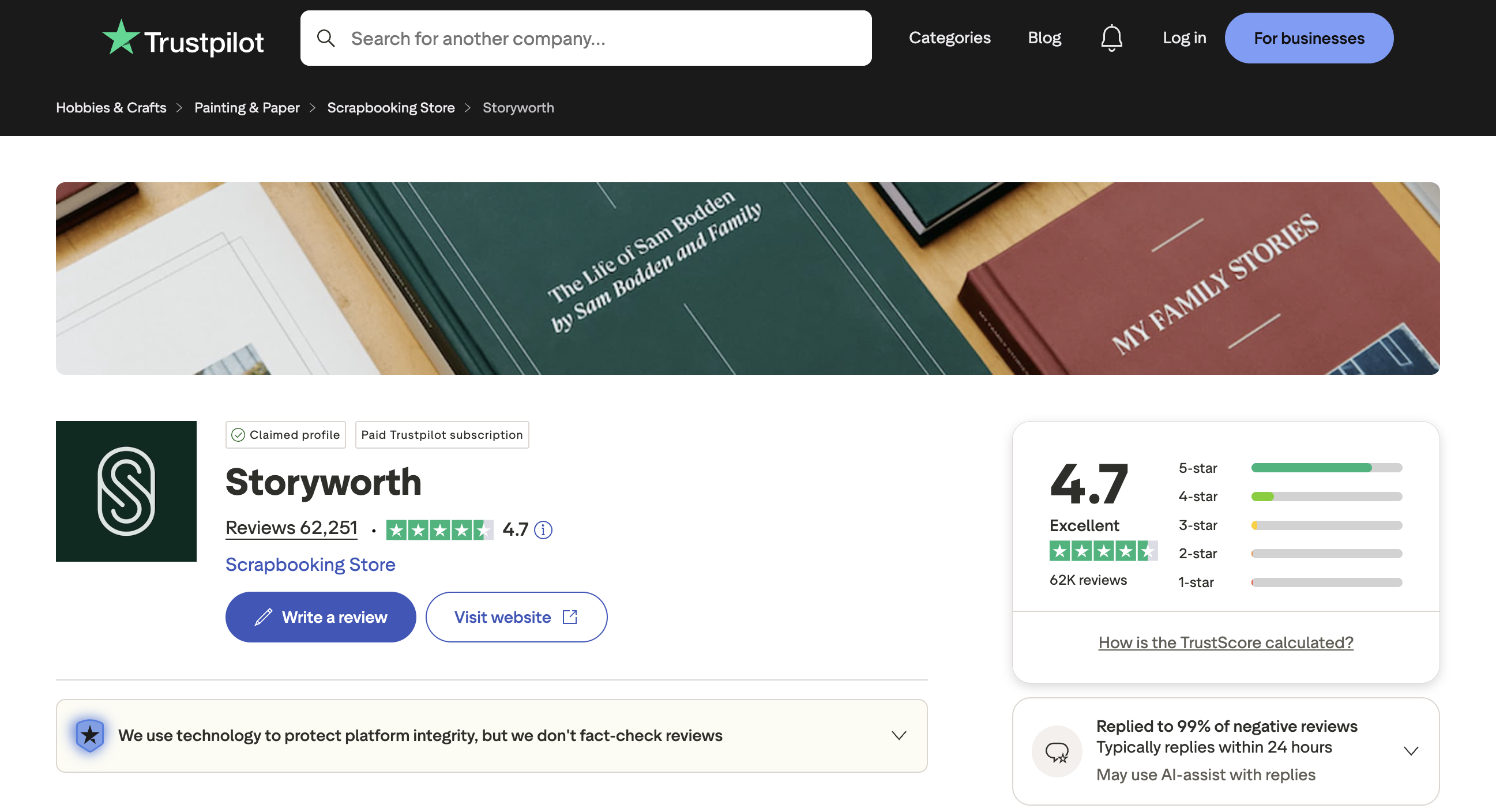This screenshot has width=1496, height=812.
Task: Open the notifications bell
Action: (x=1111, y=38)
